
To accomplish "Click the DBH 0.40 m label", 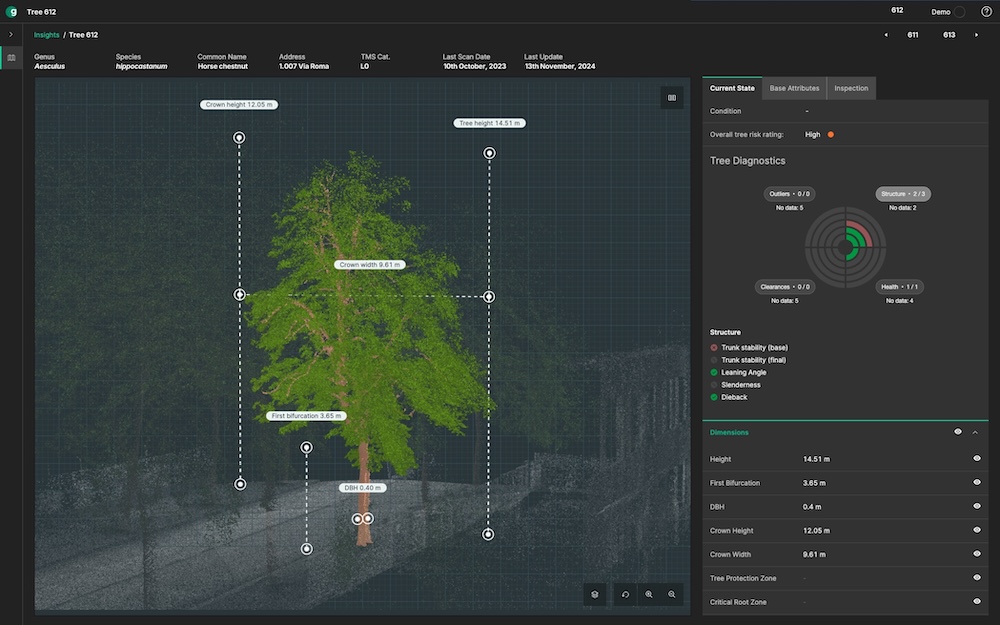I will pos(362,488).
